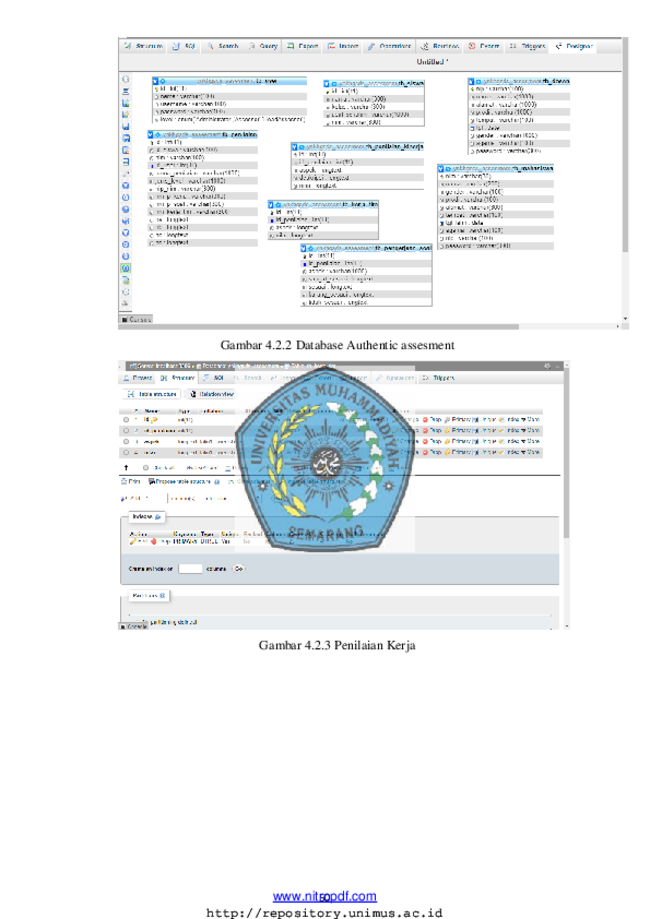The height and width of the screenshot is (919, 650).
Task: Click the Relation view button
Action: [x=212, y=394]
